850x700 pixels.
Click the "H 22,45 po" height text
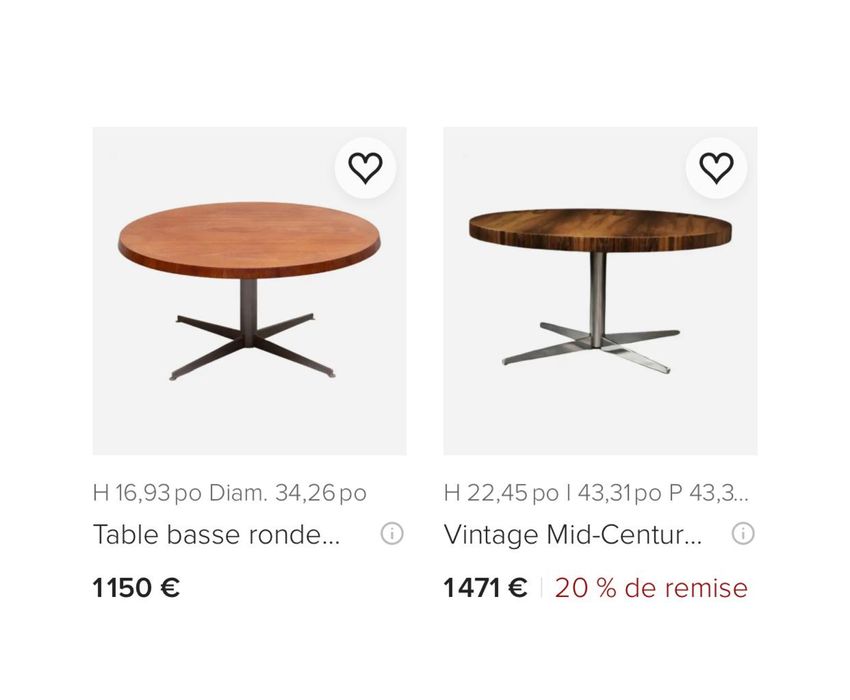click(x=501, y=493)
